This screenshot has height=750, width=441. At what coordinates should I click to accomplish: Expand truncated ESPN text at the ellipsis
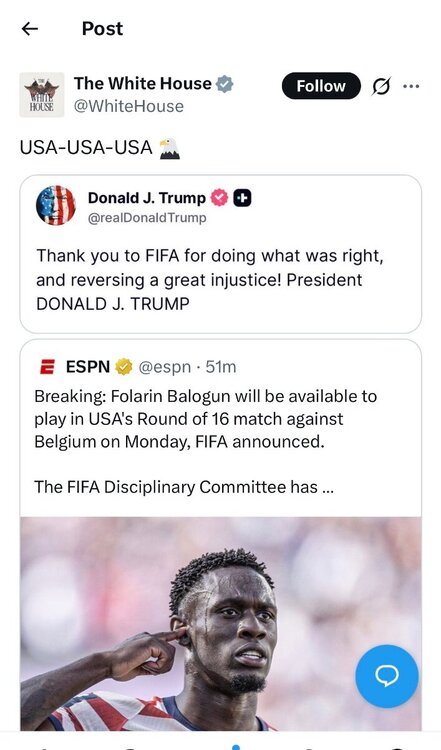pos(328,487)
